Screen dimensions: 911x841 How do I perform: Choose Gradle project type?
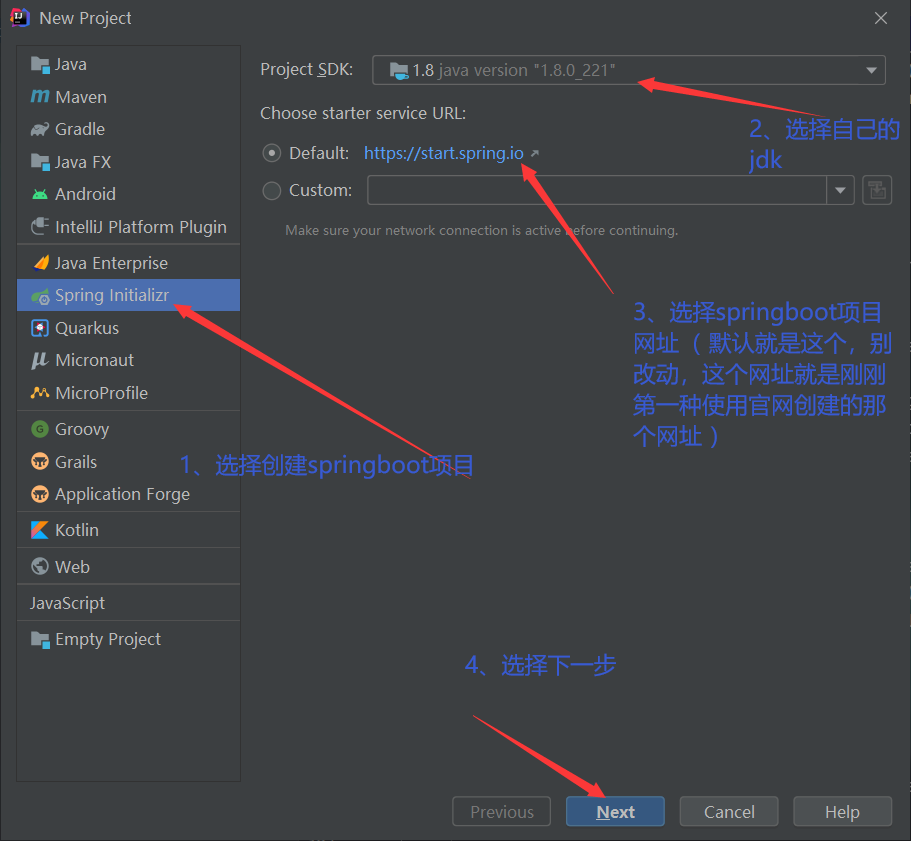coord(128,129)
